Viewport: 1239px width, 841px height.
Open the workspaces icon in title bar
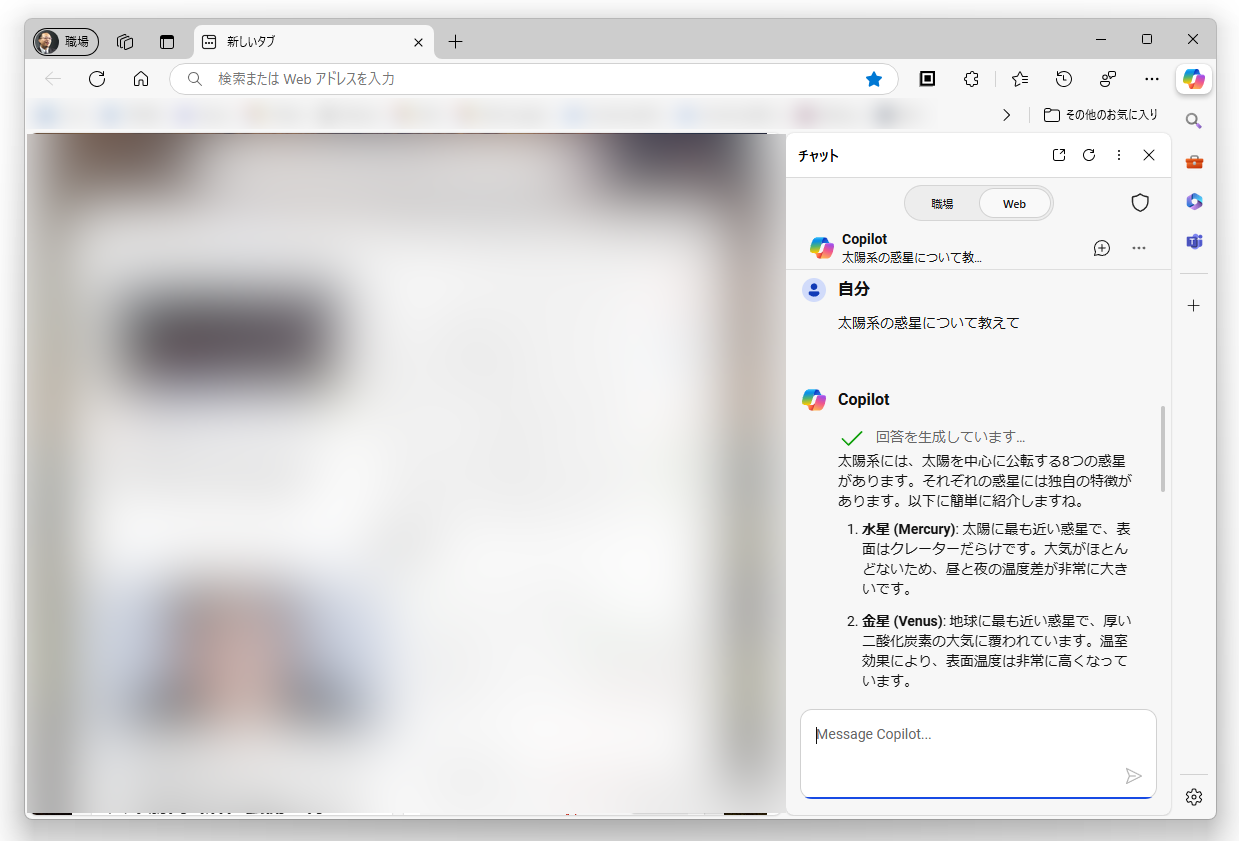(x=125, y=42)
